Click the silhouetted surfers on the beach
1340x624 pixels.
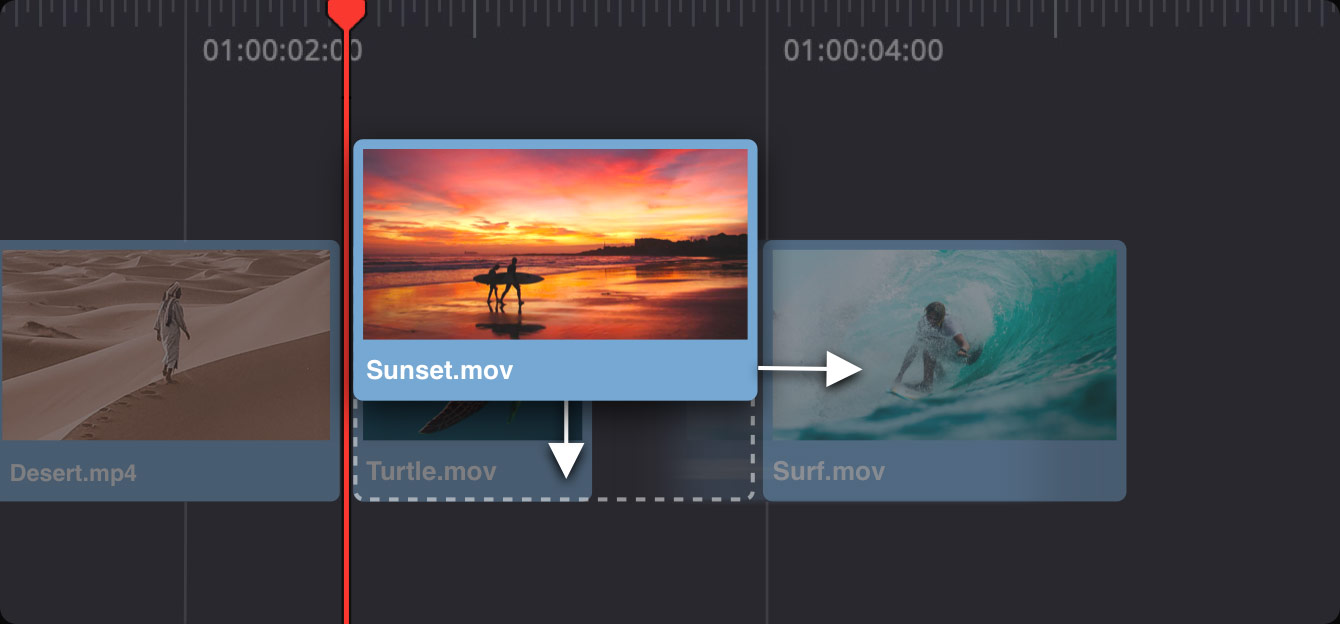pos(503,283)
